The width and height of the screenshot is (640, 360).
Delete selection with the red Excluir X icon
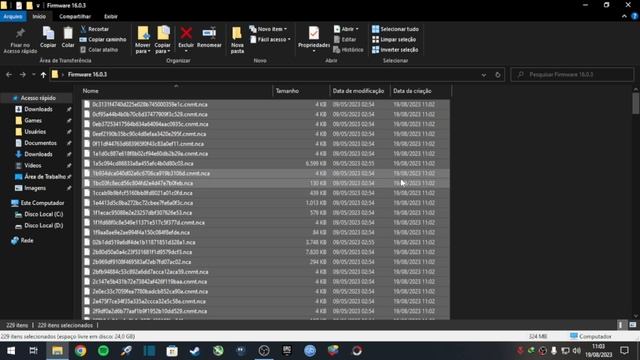(186, 33)
